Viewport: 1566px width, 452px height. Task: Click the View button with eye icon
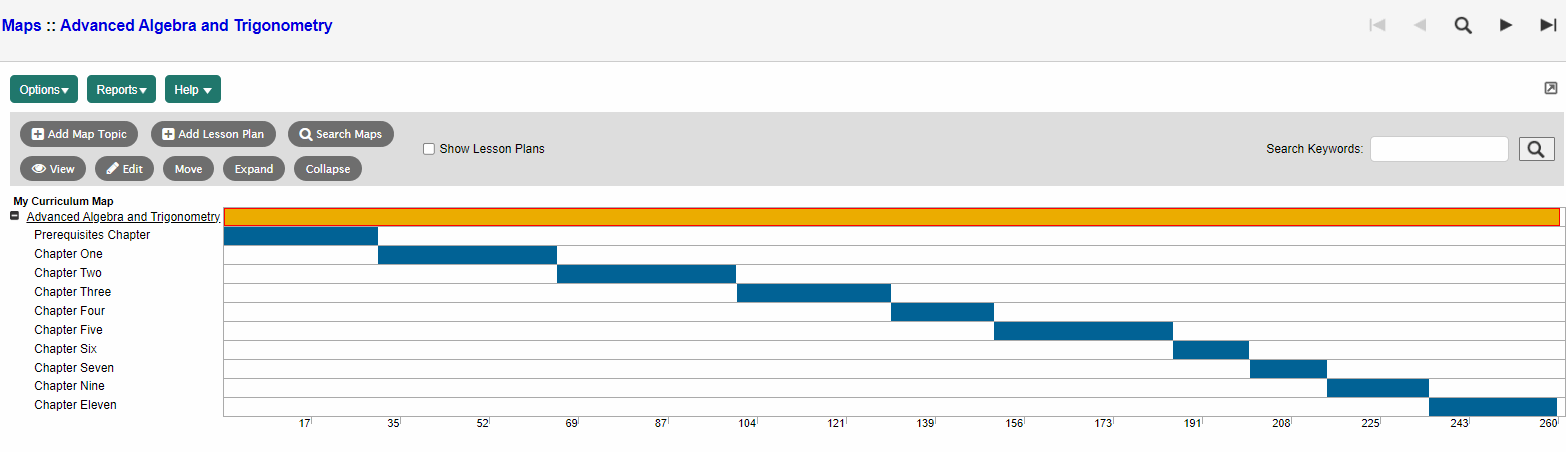point(54,169)
